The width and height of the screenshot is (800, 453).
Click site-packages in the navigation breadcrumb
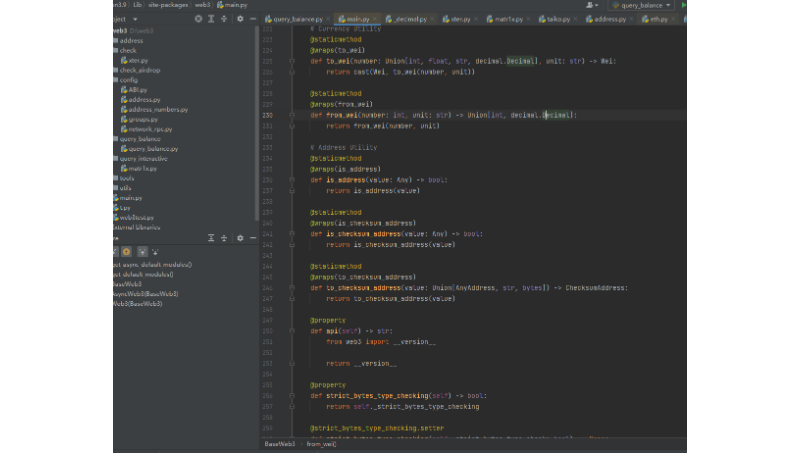tap(168, 5)
